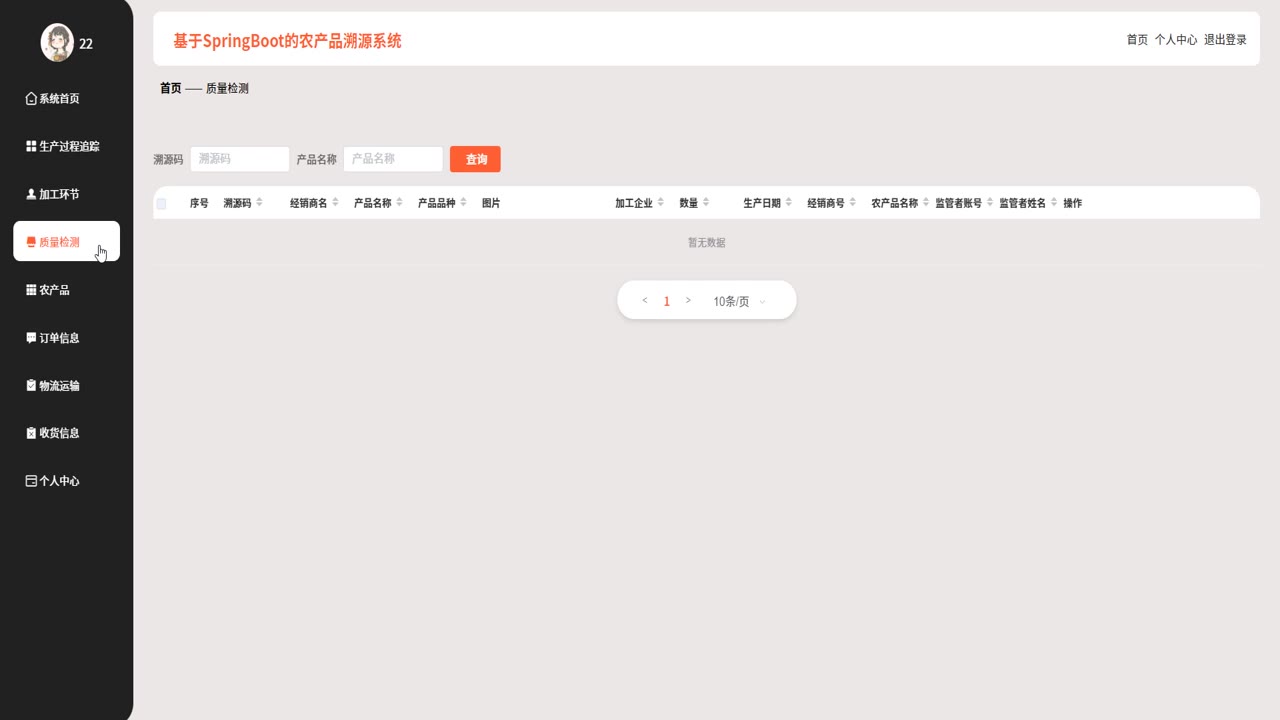Click the orange 查询 button
Image resolution: width=1280 pixels, height=720 pixels.
[475, 159]
